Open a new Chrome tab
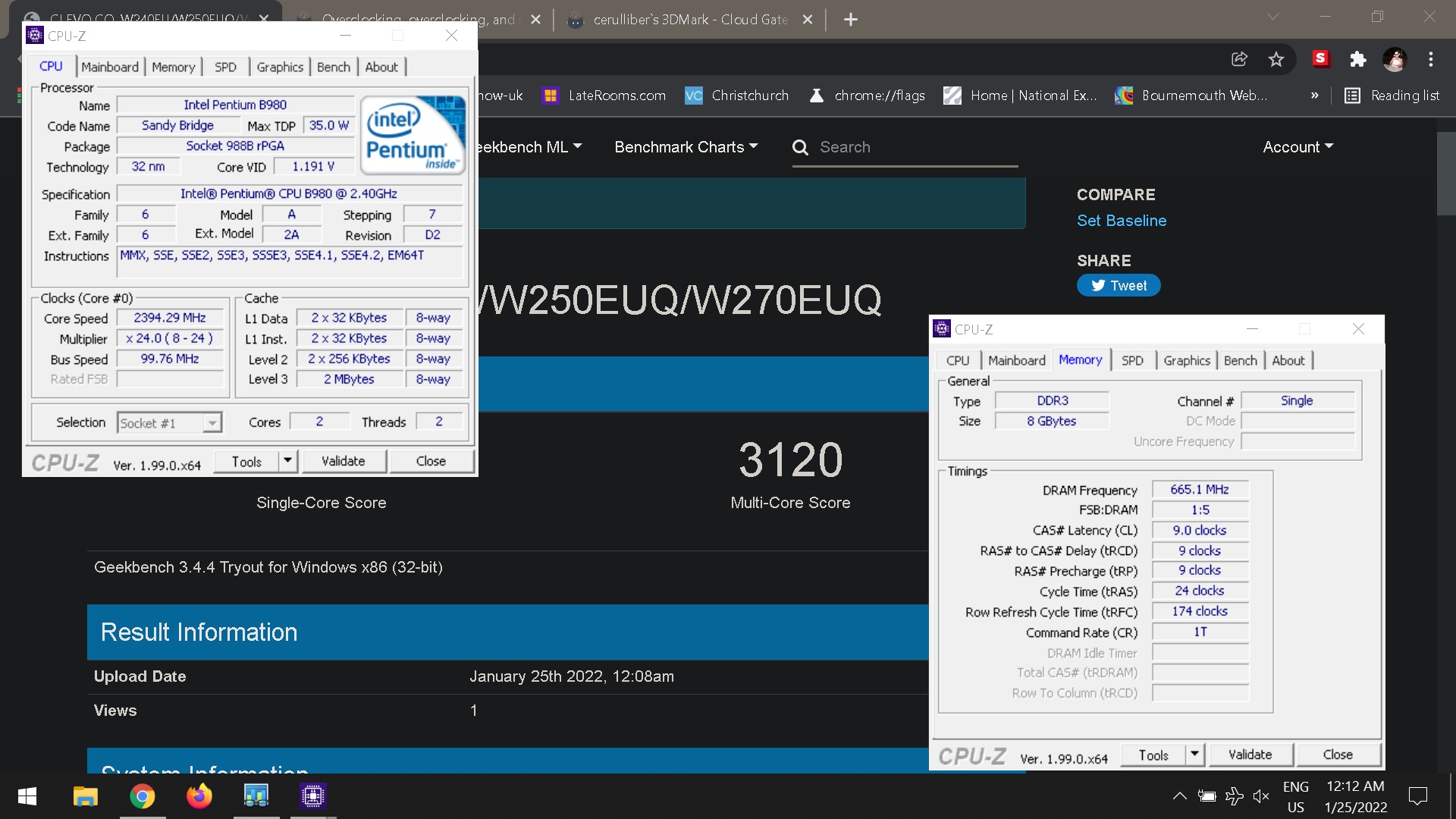The height and width of the screenshot is (819, 1456). [x=851, y=20]
